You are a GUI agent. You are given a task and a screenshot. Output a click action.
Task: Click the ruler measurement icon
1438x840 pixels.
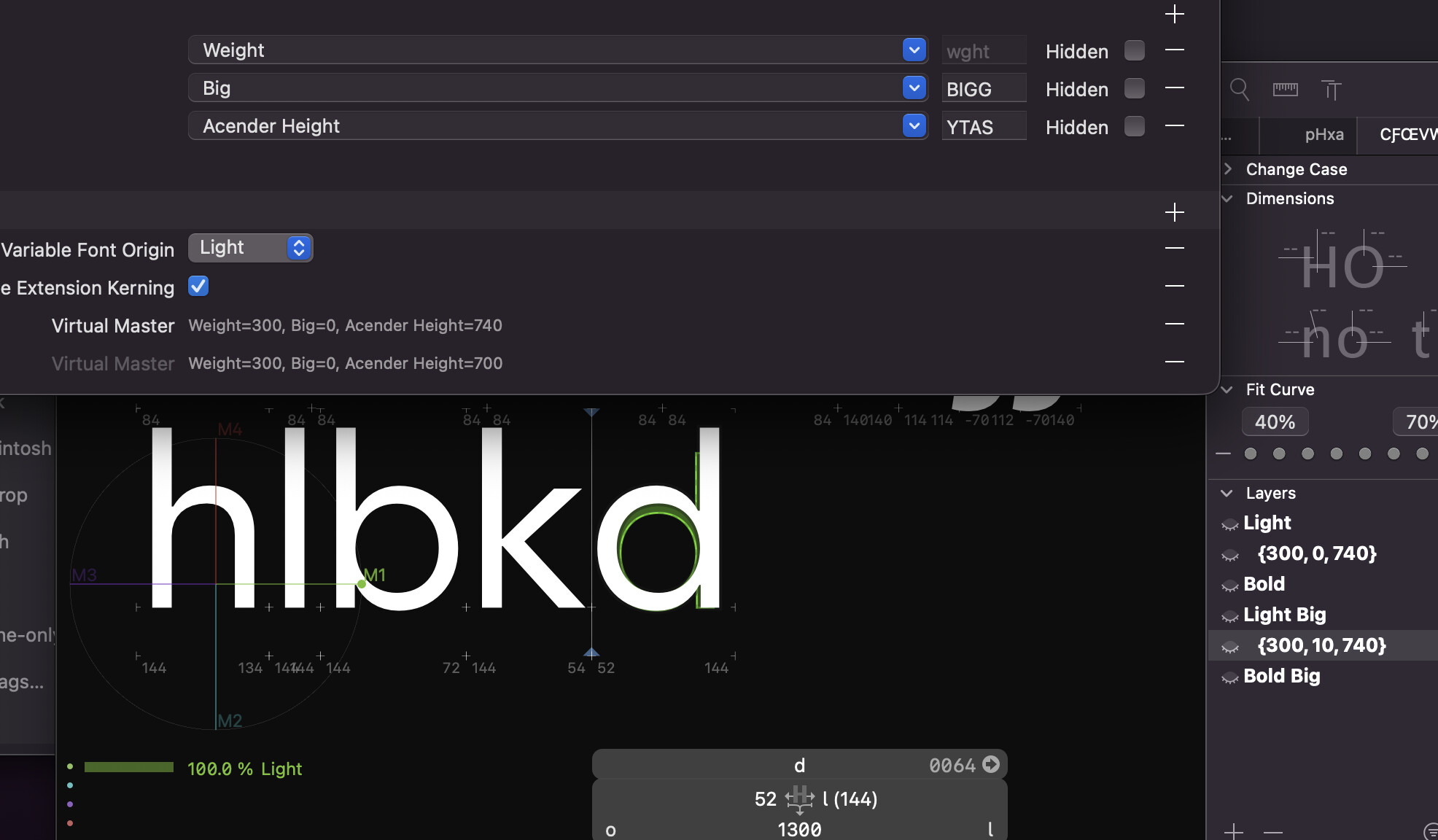[x=1285, y=90]
